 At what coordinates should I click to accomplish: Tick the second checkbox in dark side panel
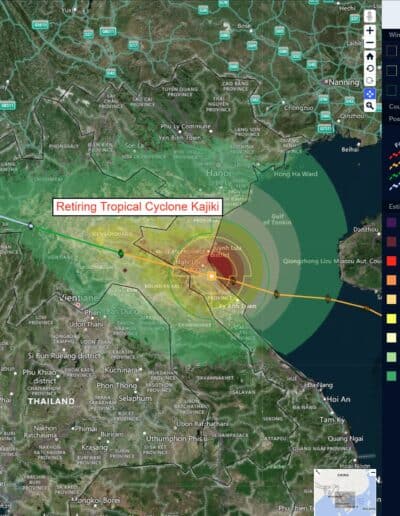[392, 70]
